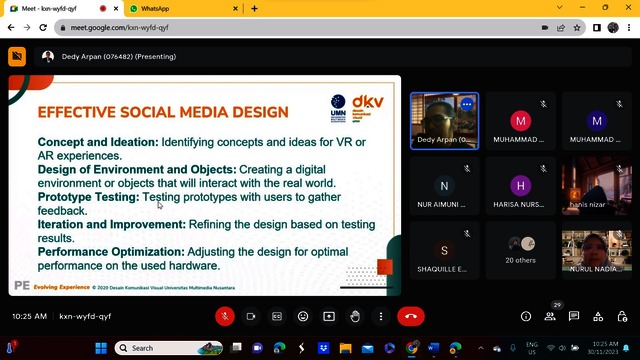Click the taskbar Search box

[x=169, y=348]
